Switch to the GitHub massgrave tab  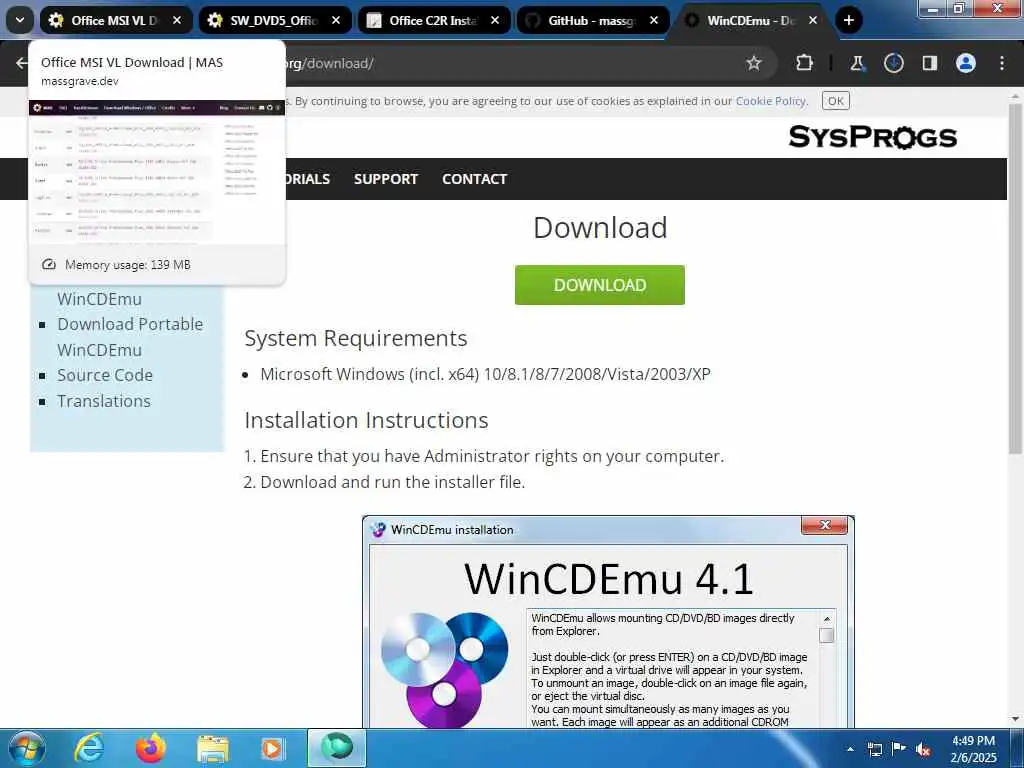(x=592, y=20)
